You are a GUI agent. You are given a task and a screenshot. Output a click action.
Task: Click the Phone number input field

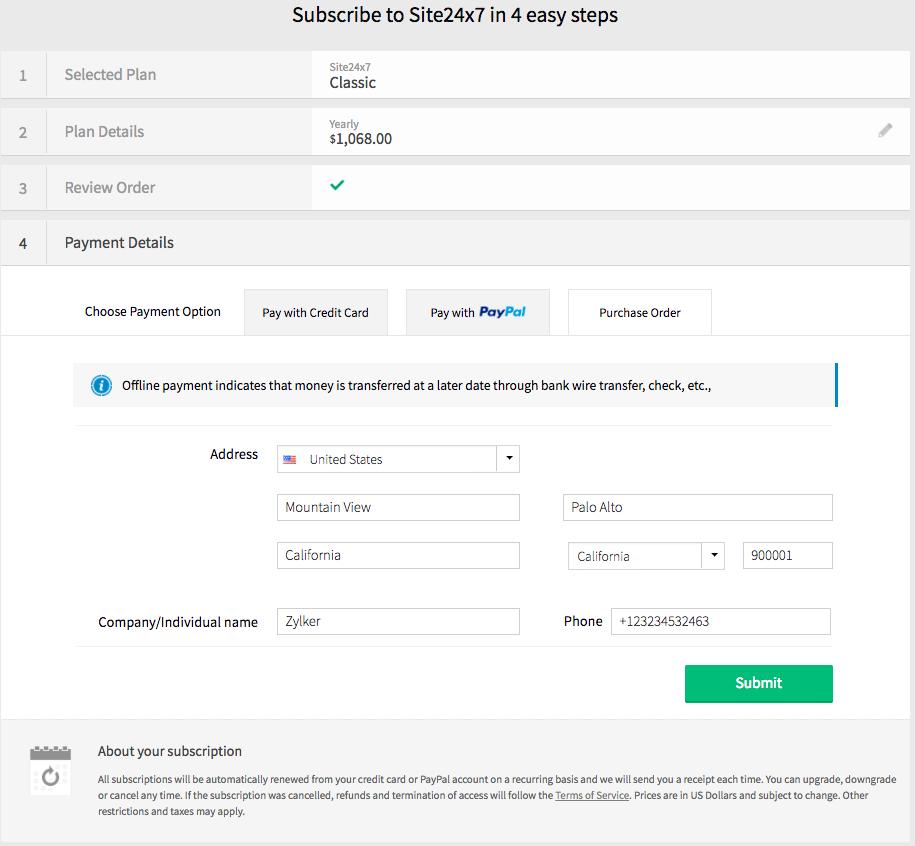(x=720, y=621)
